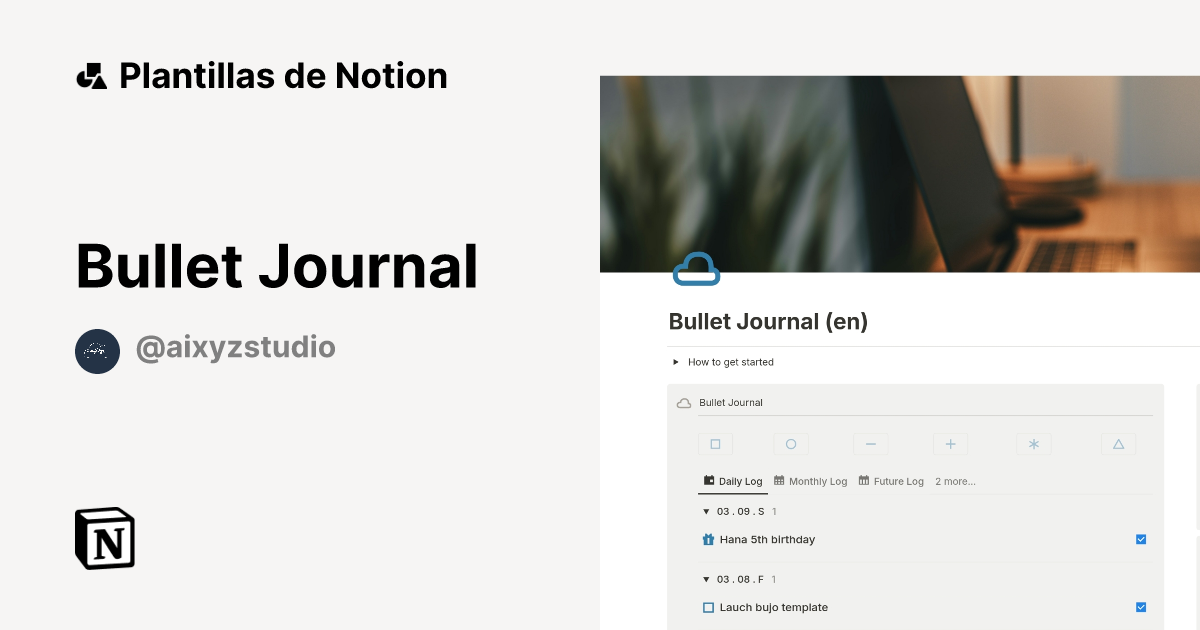
Task: Uncheck the Hana 5th birthday task checkbox
Action: (1141, 539)
